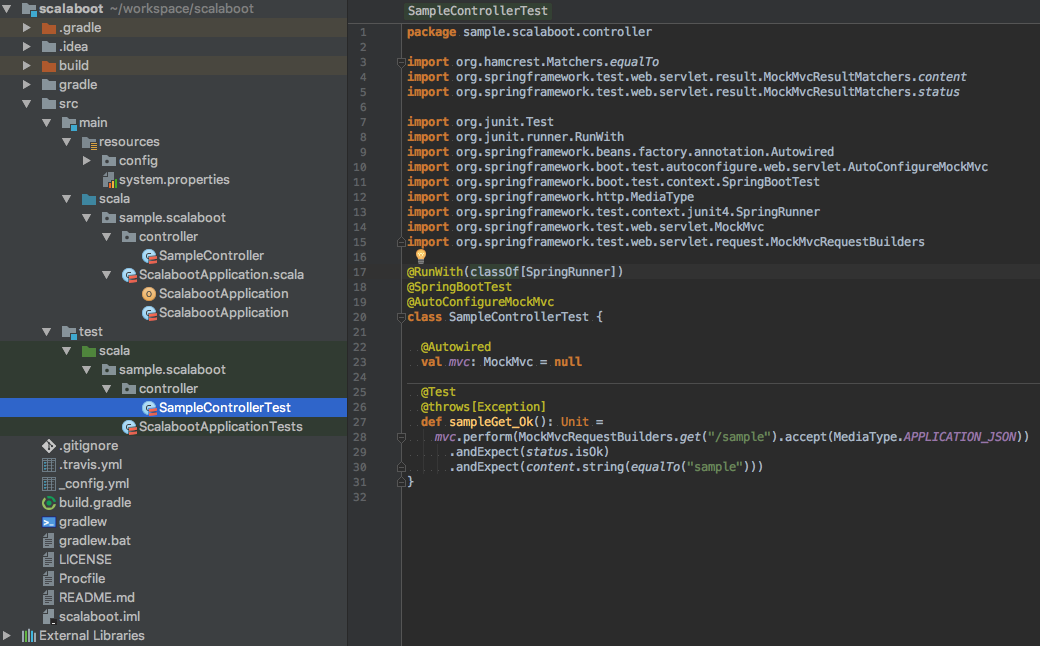The width and height of the screenshot is (1040, 646).
Task: Collapse the scalaboot project root
Action: pyautogui.click(x=7, y=9)
